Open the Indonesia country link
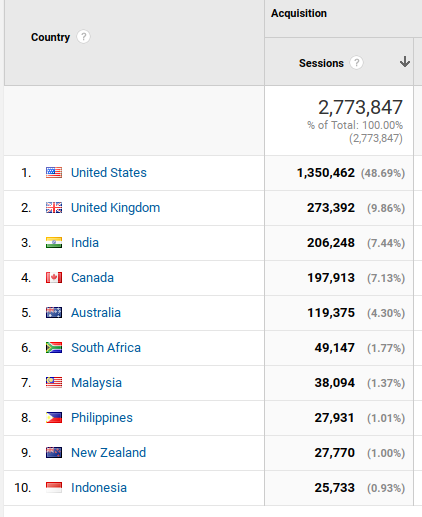Image resolution: width=422 pixels, height=517 pixels. [99, 488]
